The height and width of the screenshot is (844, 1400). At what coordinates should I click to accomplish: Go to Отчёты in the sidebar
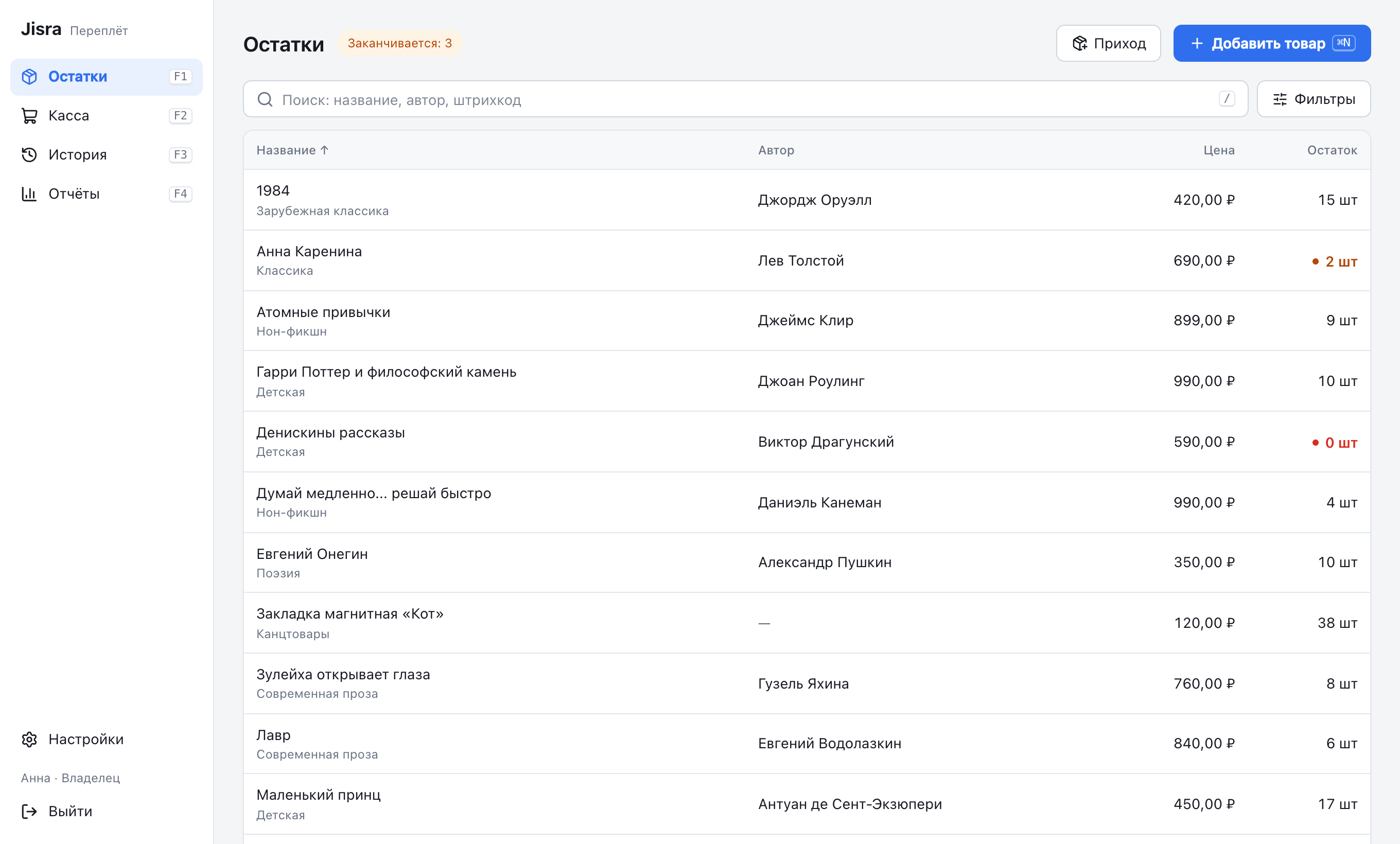tap(106, 194)
